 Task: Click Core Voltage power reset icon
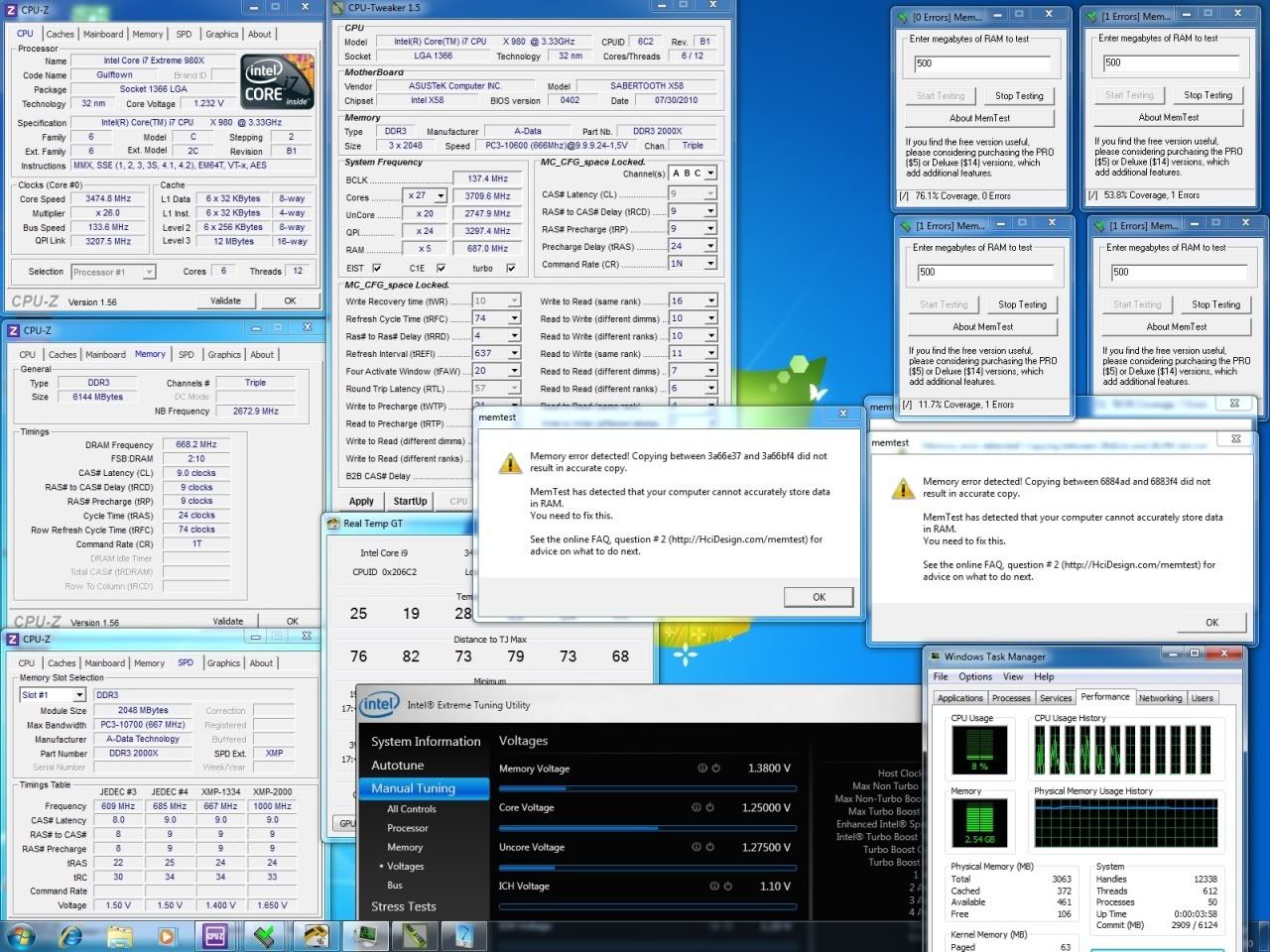point(709,807)
